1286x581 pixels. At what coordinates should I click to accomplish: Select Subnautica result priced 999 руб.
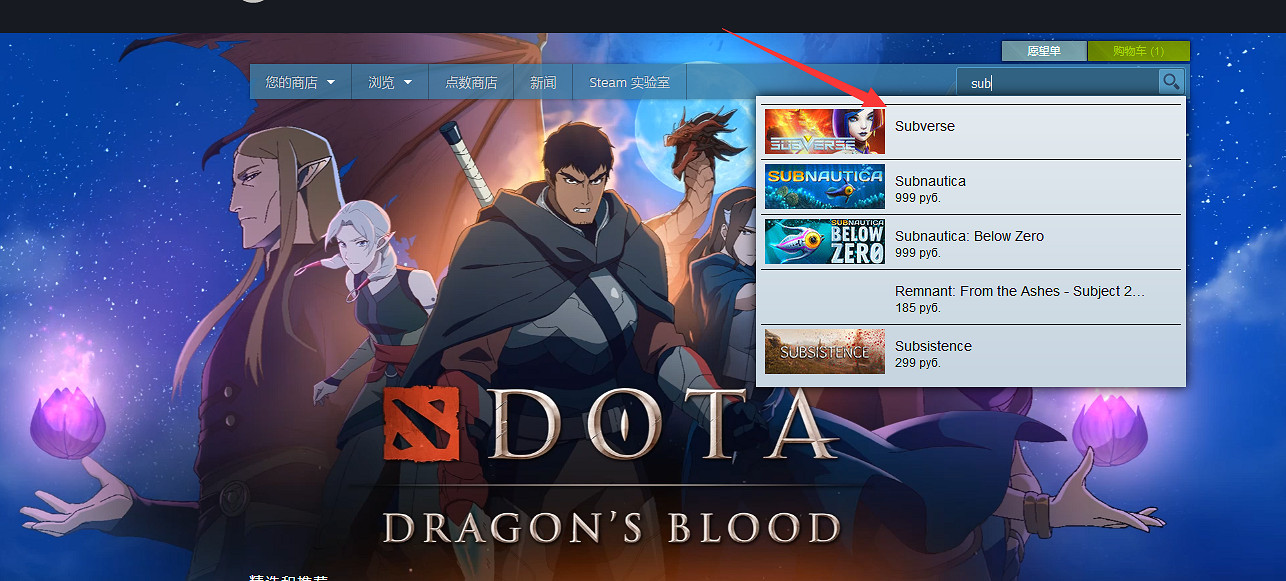coord(971,187)
